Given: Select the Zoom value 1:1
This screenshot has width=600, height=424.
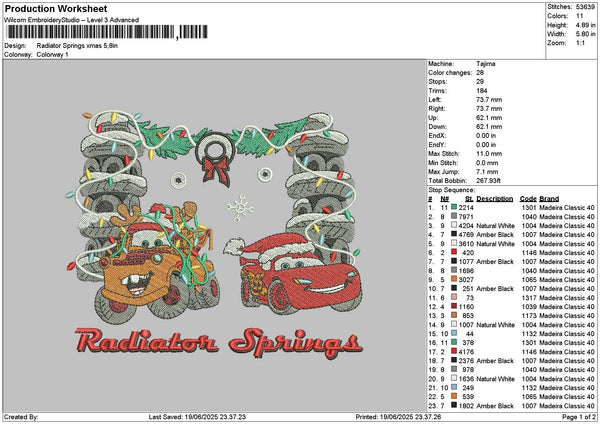Looking at the screenshot, I should pos(580,43).
